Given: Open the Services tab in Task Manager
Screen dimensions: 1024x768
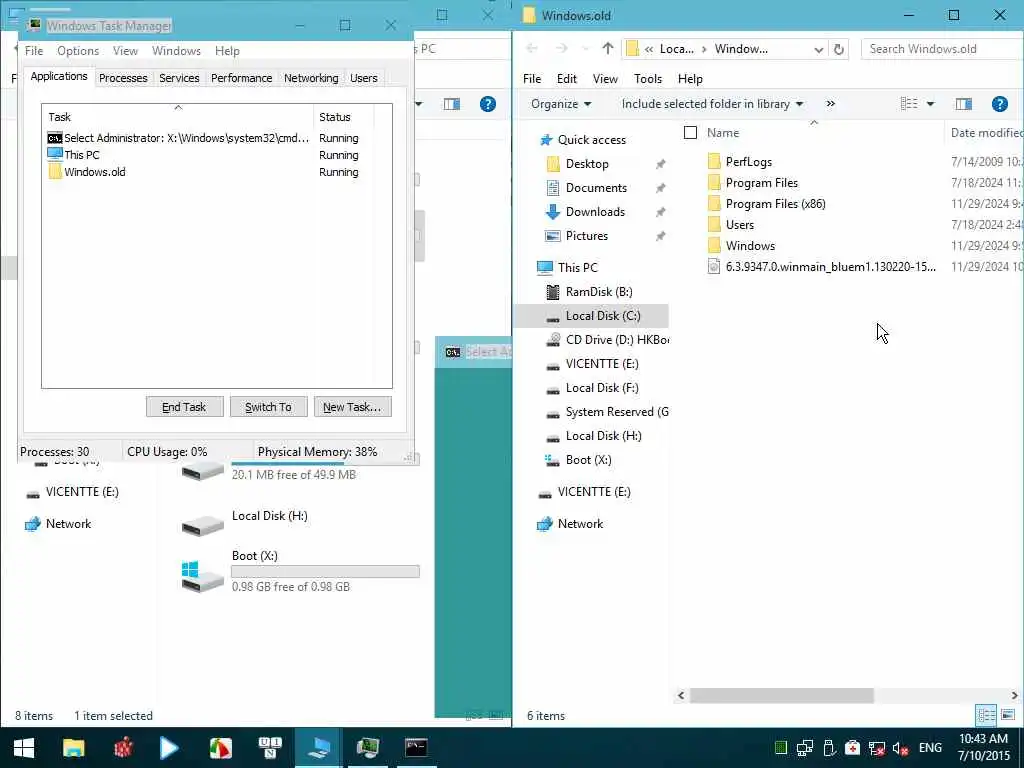Looking at the screenshot, I should (x=179, y=78).
